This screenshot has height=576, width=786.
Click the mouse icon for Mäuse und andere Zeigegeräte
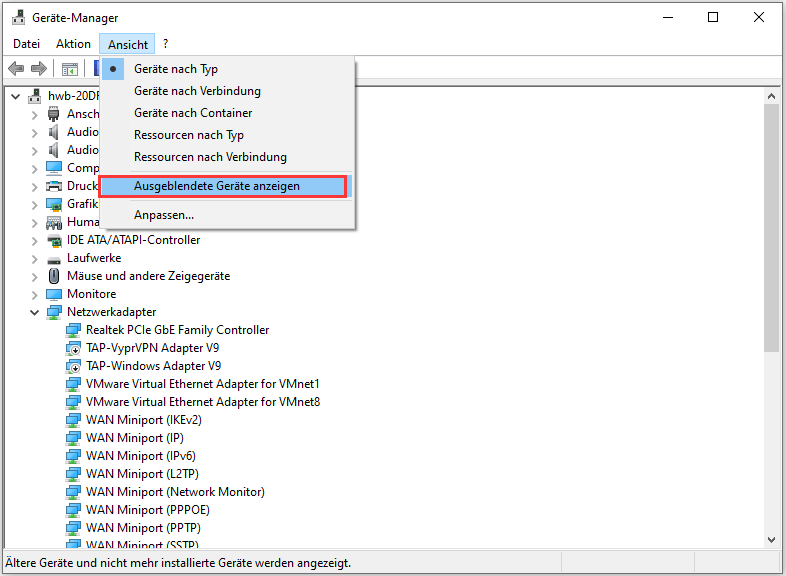tap(54, 276)
